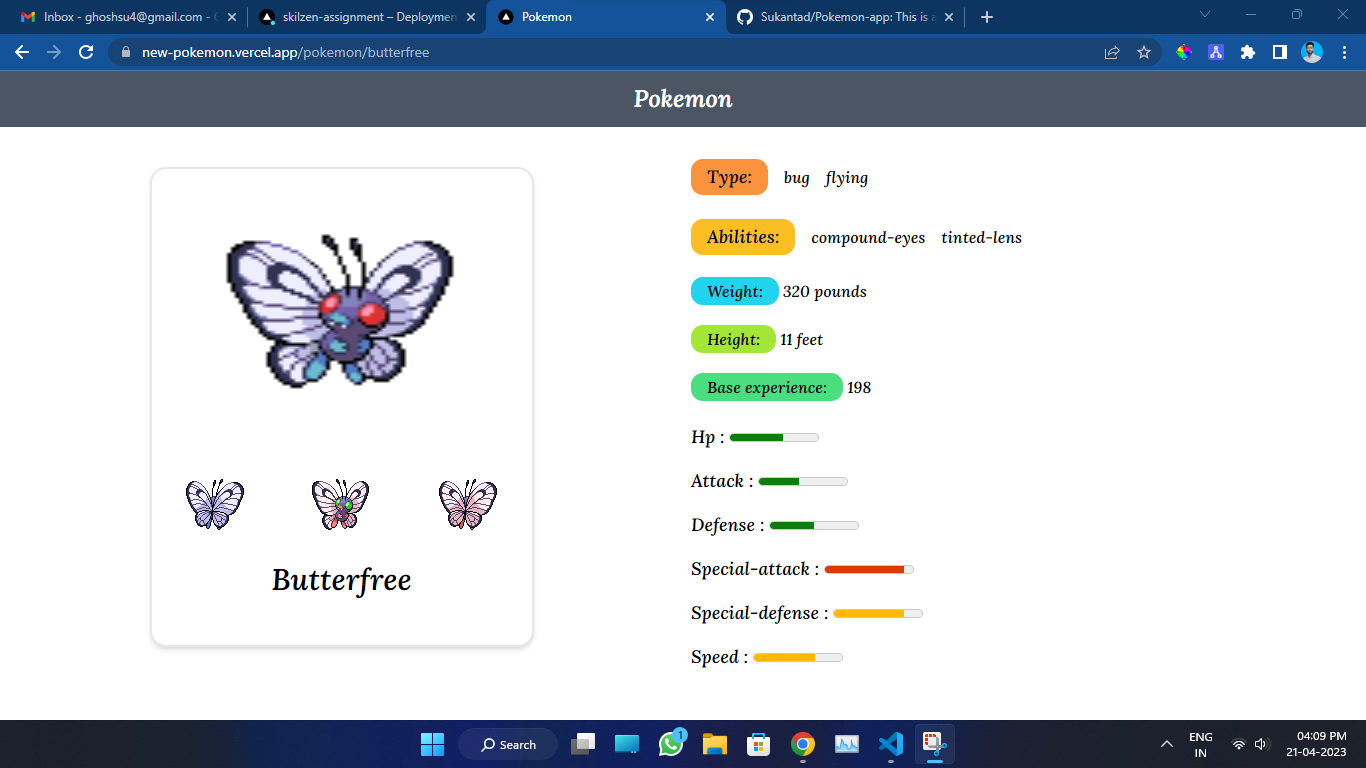Click the Pokemon header title

click(683, 99)
